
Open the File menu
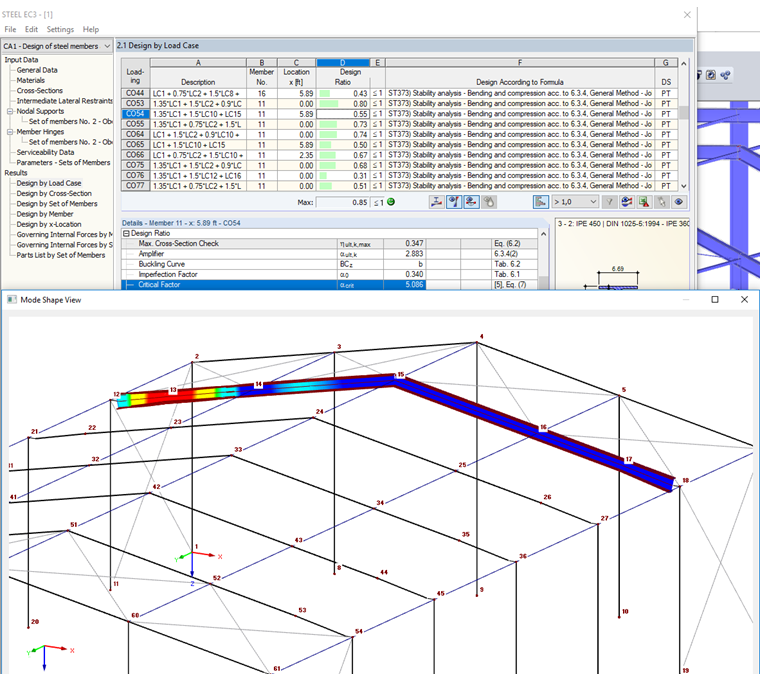pos(10,29)
